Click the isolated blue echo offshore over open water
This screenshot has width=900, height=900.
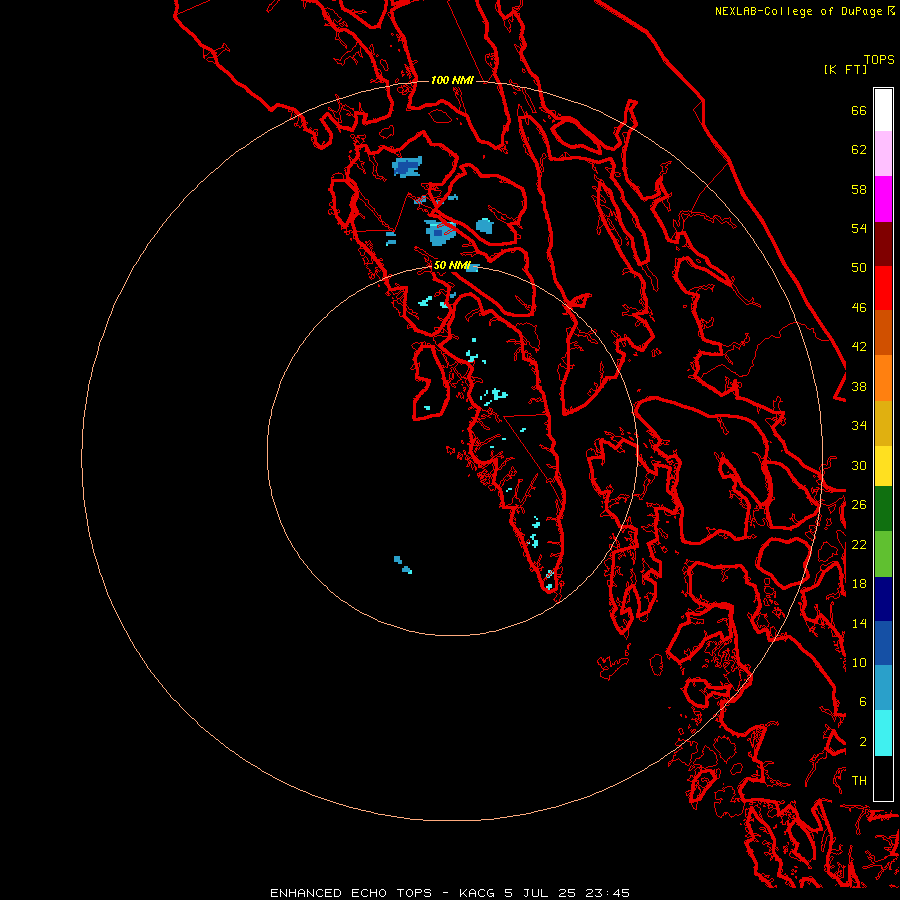(x=402, y=565)
